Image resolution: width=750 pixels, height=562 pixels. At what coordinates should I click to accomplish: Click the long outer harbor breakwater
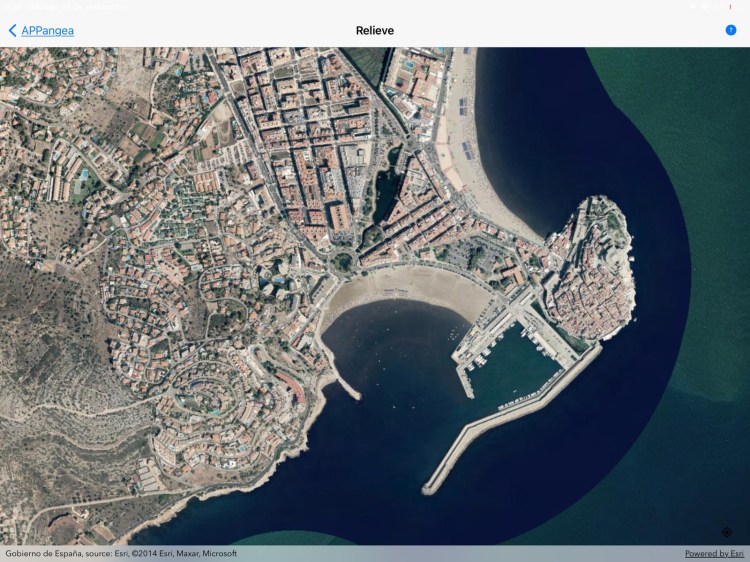click(x=510, y=418)
